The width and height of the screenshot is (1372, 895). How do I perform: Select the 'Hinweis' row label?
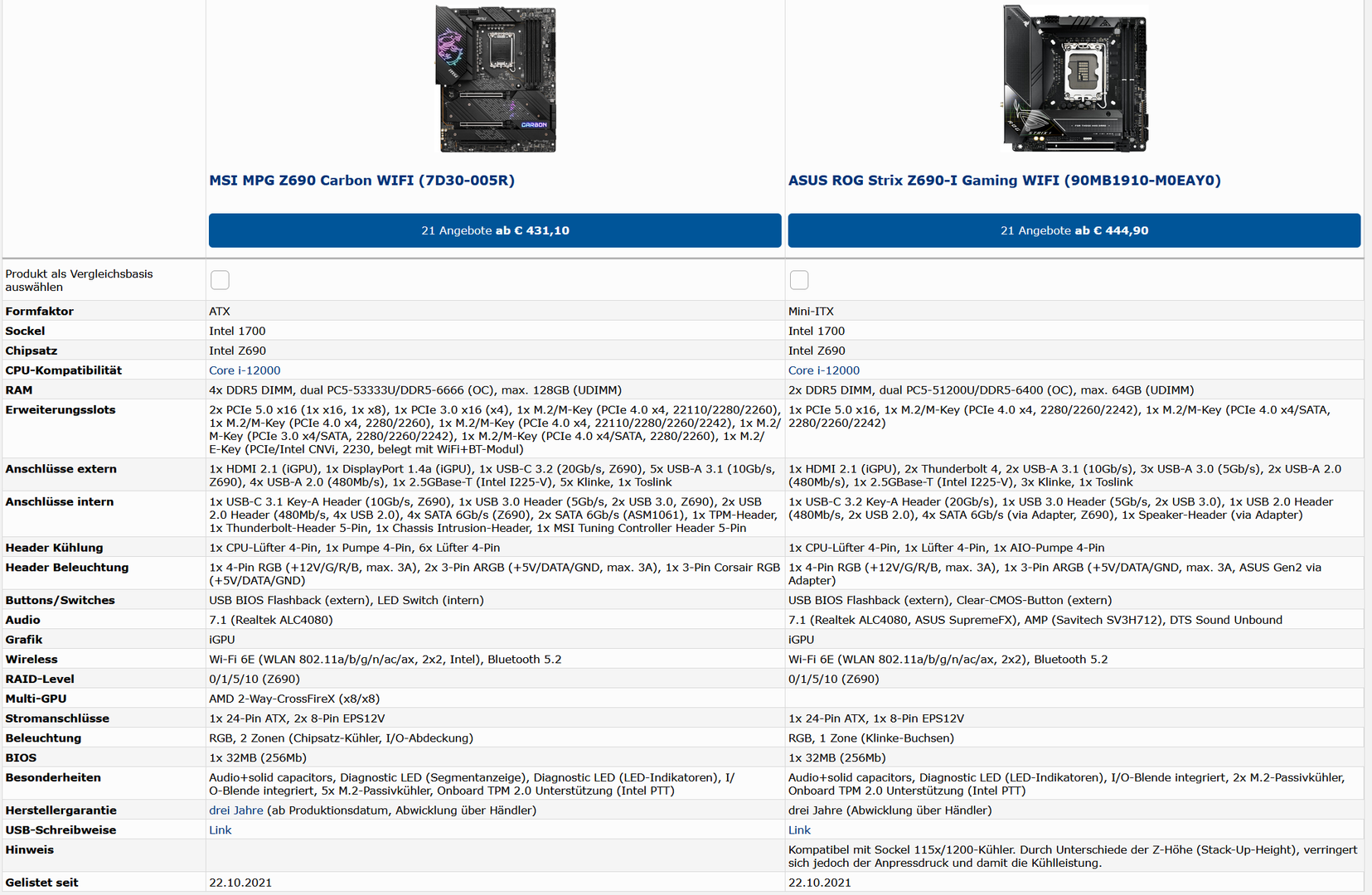click(x=30, y=850)
